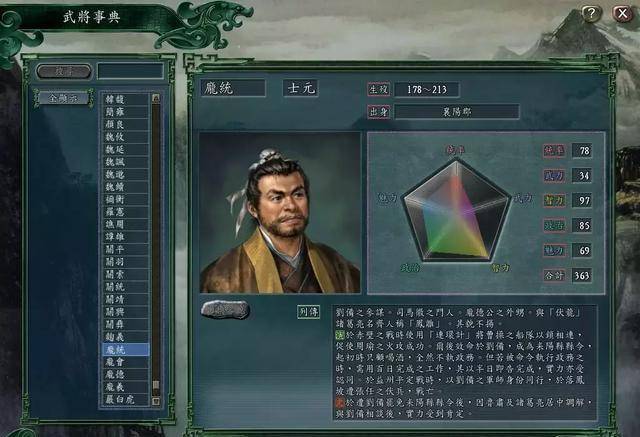Select 關平 in the officer list
Viewport: 640px width, 437px height.
[125, 249]
